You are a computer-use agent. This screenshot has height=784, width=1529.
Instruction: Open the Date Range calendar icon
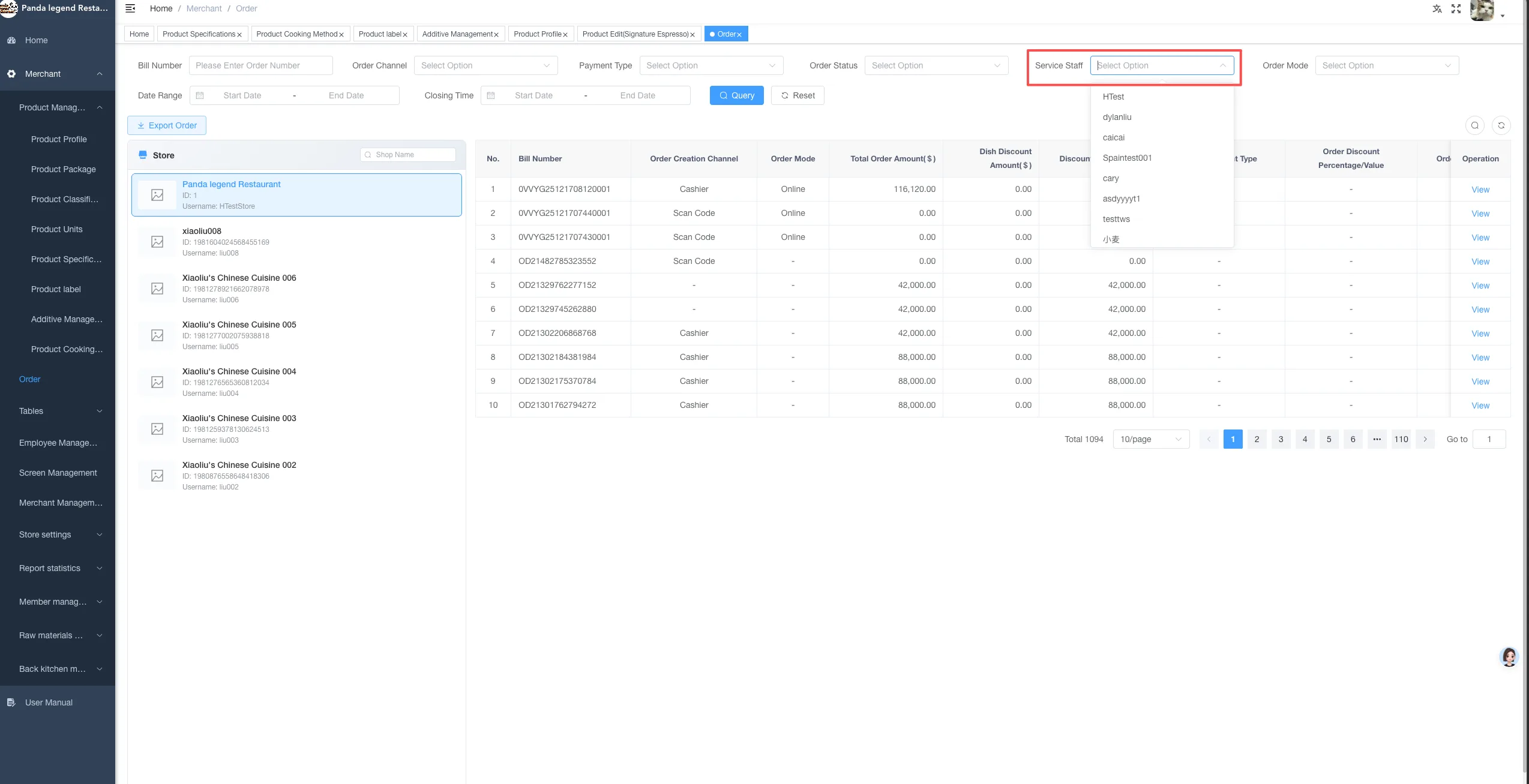(200, 95)
